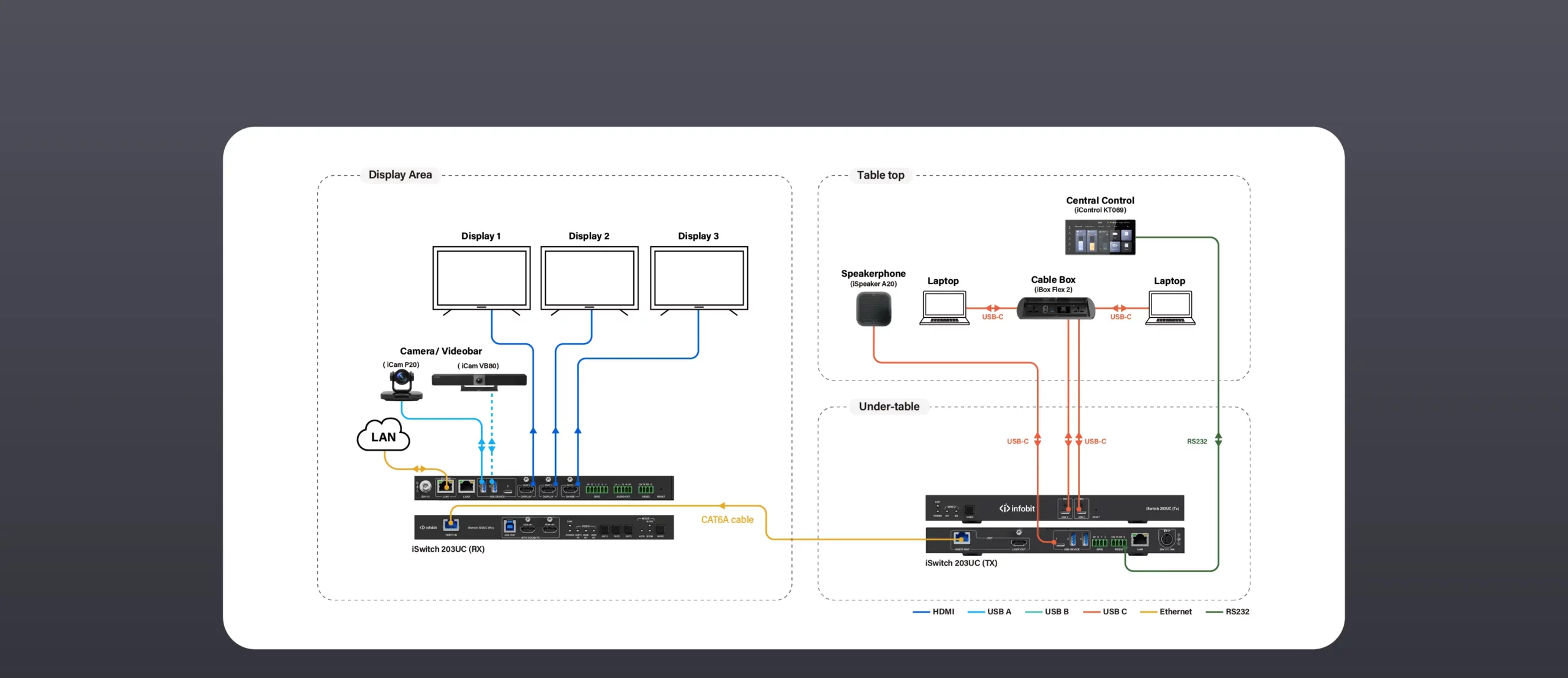The width and height of the screenshot is (1568, 678).
Task: Click the infobit-branded iSwitch TX front panel
Action: (x=1055, y=508)
